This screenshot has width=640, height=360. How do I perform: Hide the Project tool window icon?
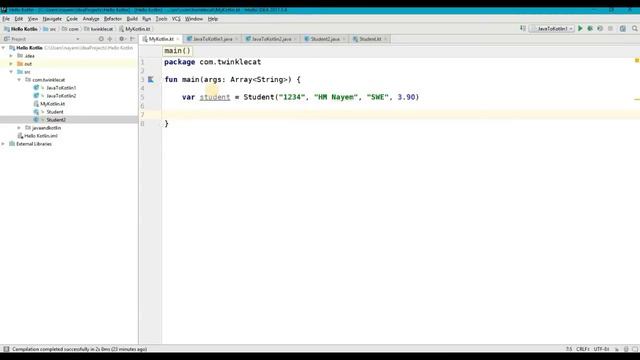pyautogui.click(x=132, y=39)
